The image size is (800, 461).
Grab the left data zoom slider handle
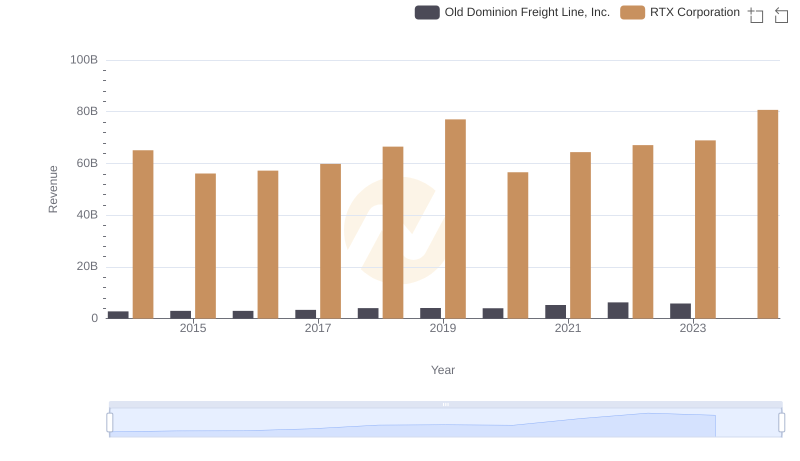coord(110,422)
